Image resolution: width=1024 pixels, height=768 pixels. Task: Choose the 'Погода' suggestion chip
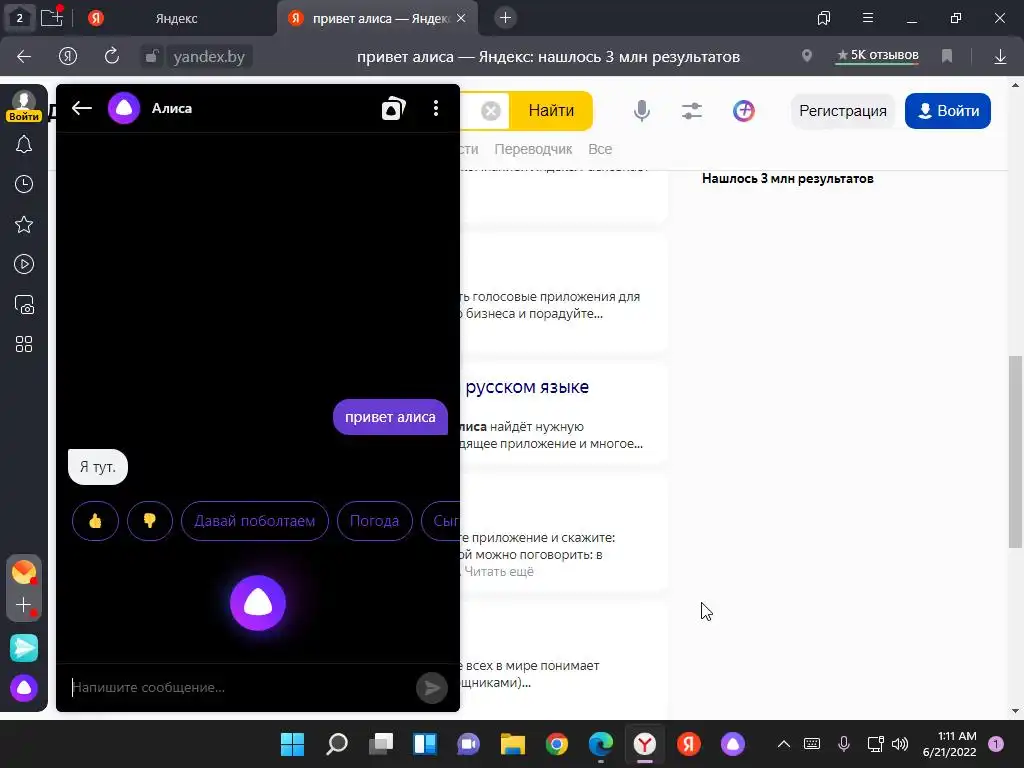[x=374, y=520]
